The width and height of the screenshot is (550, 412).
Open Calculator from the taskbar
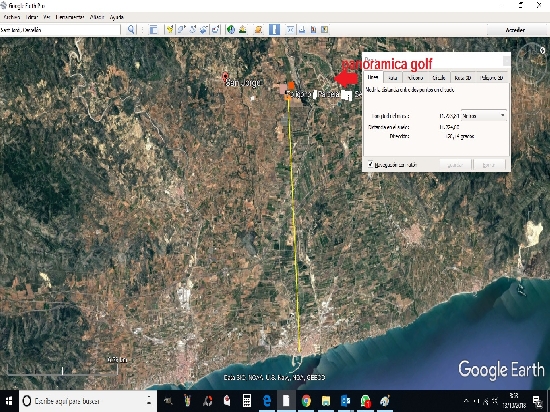(x=247, y=401)
